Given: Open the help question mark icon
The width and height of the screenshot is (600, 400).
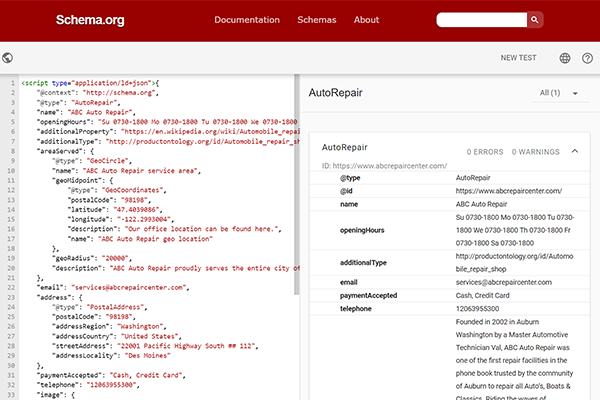Looking at the screenshot, I should 587,58.
